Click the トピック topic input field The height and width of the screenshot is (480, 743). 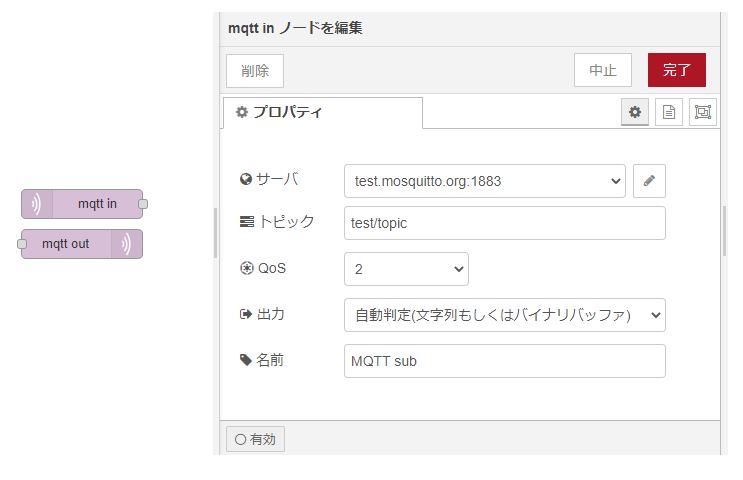click(x=504, y=223)
